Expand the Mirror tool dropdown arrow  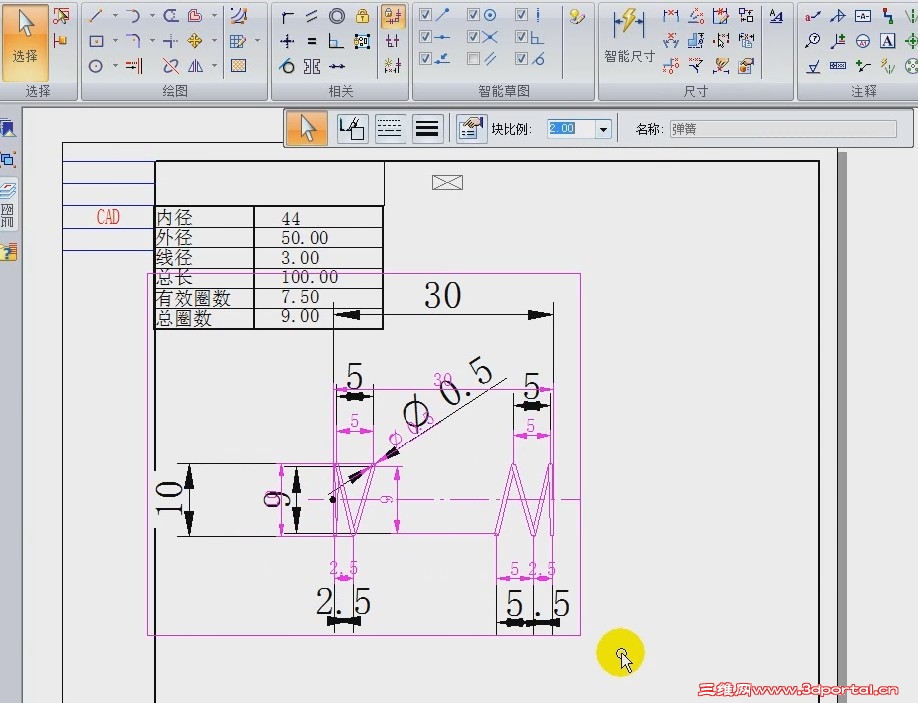point(214,66)
